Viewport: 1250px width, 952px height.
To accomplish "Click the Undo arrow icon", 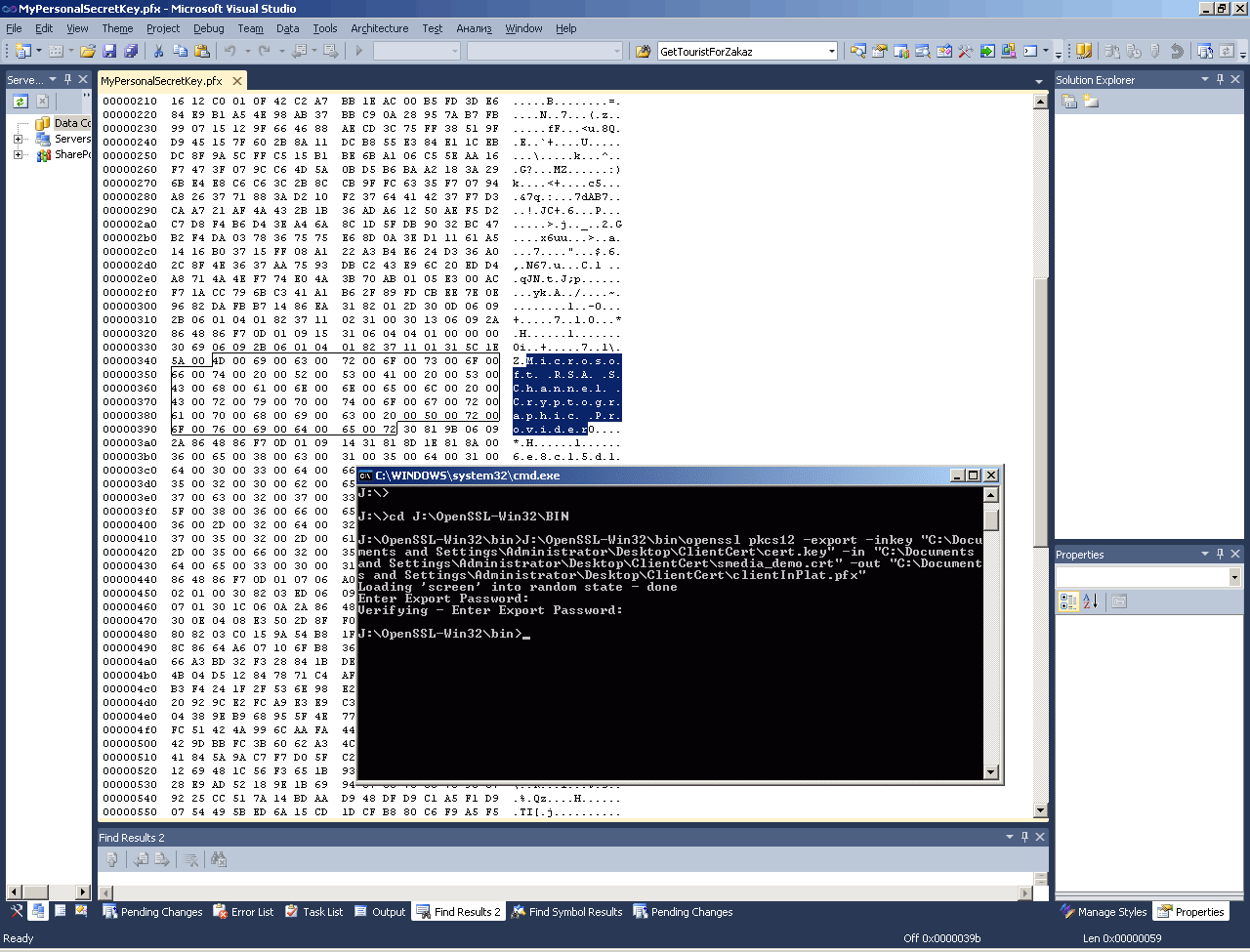I will click(230, 51).
